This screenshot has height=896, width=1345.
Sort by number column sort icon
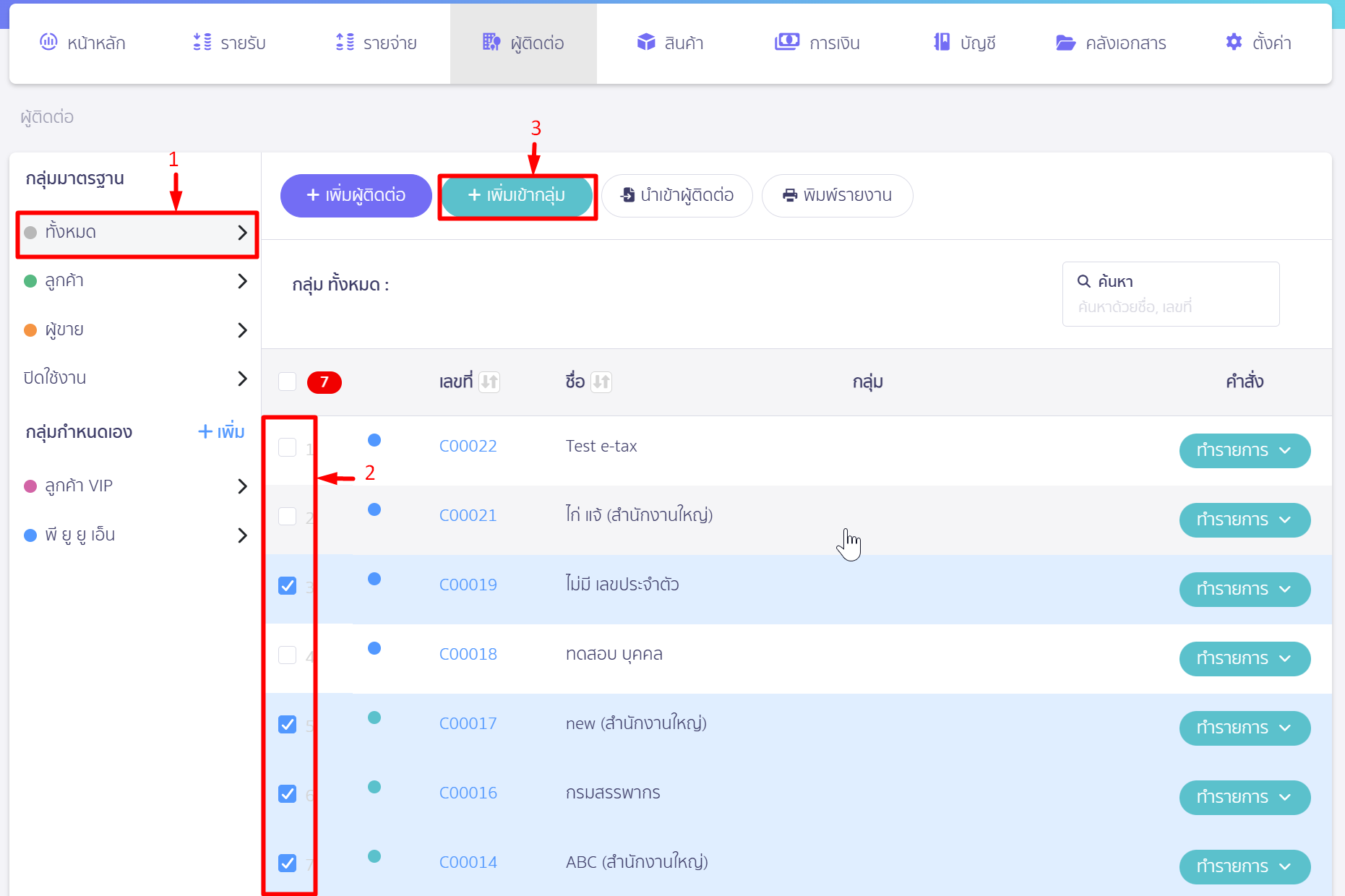(489, 382)
